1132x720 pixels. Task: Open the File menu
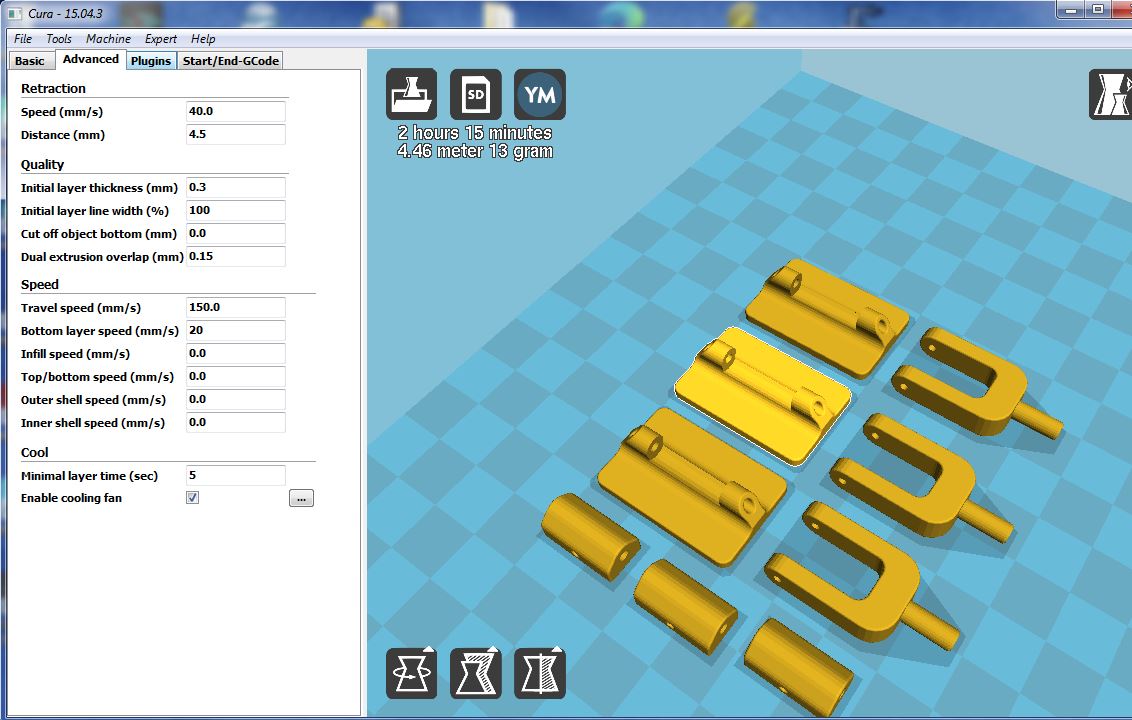coord(23,39)
